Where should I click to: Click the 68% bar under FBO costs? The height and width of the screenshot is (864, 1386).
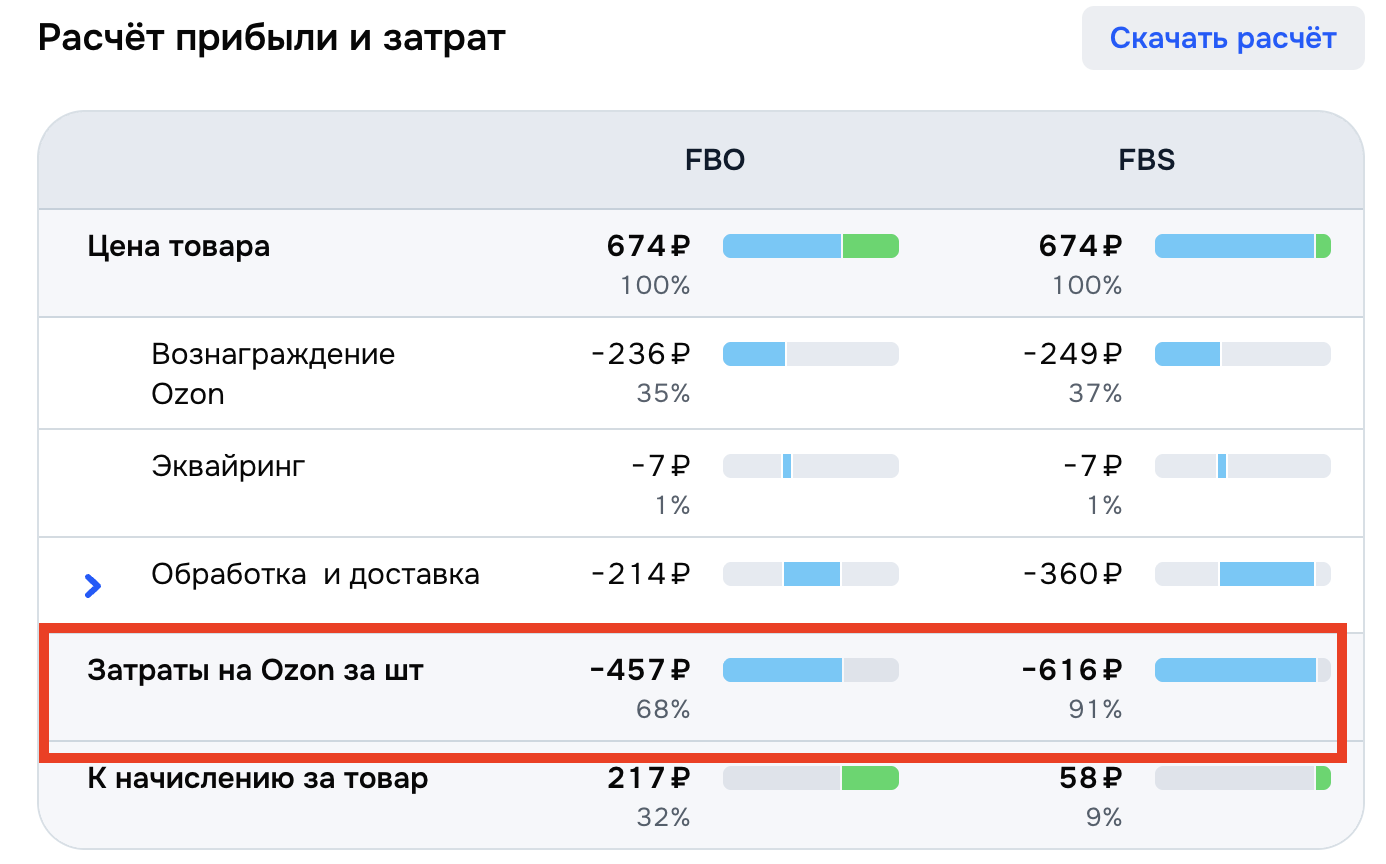(810, 670)
